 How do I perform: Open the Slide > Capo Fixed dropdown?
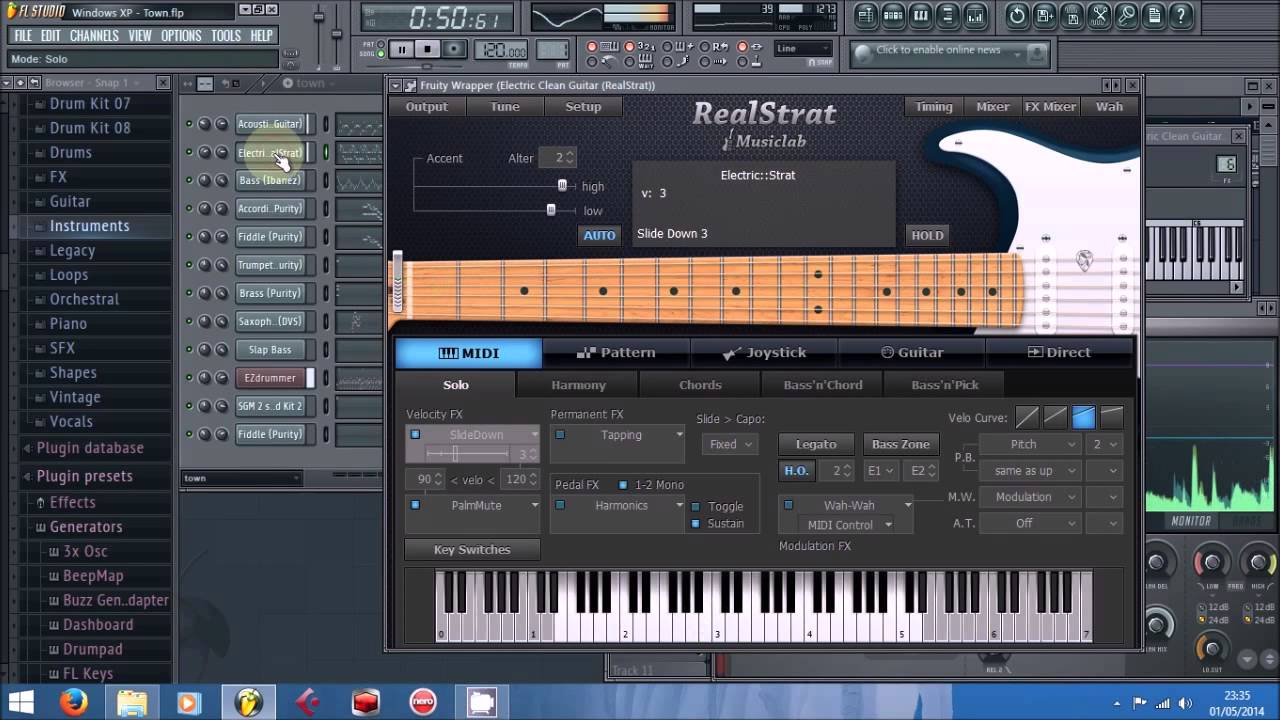[730, 444]
